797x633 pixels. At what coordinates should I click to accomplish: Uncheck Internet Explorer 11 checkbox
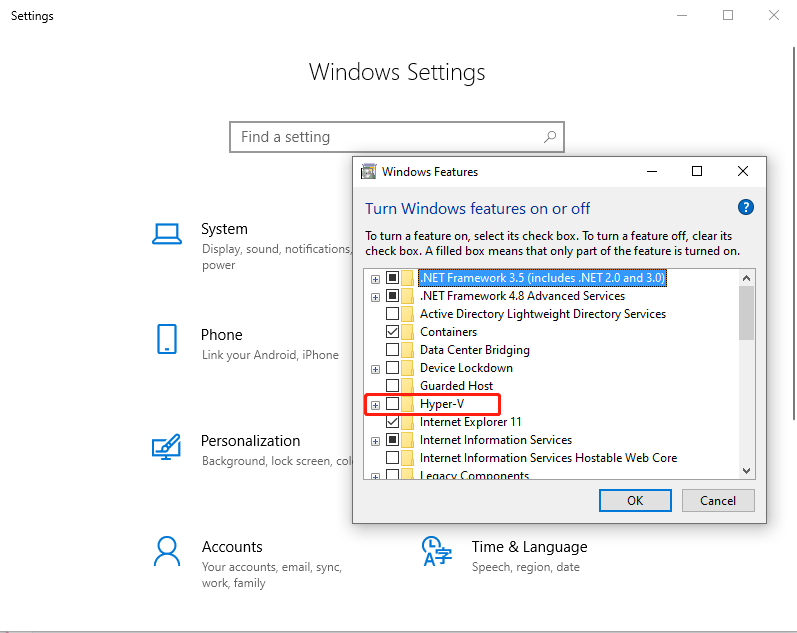click(392, 421)
